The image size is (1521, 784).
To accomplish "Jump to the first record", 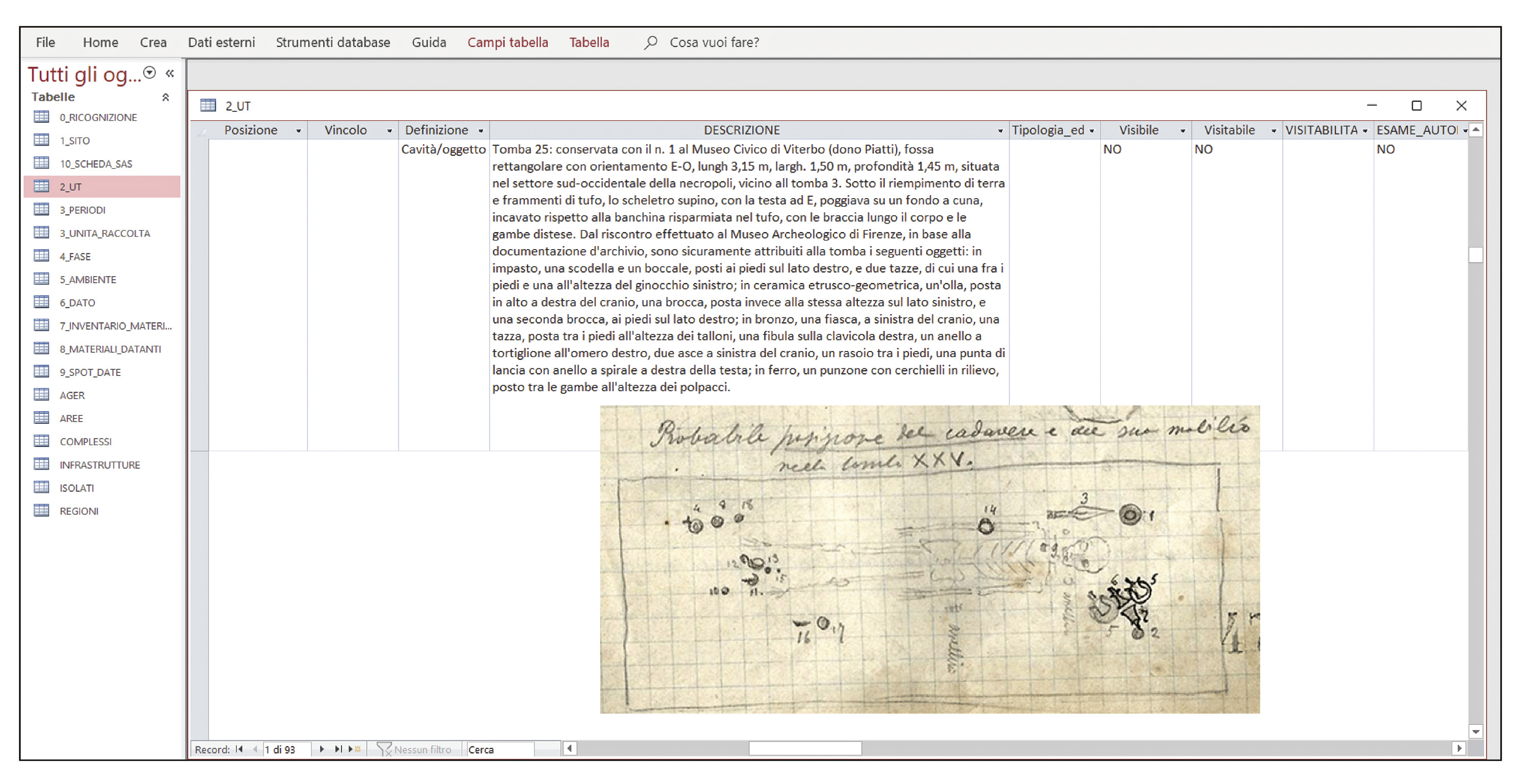I will click(x=239, y=749).
